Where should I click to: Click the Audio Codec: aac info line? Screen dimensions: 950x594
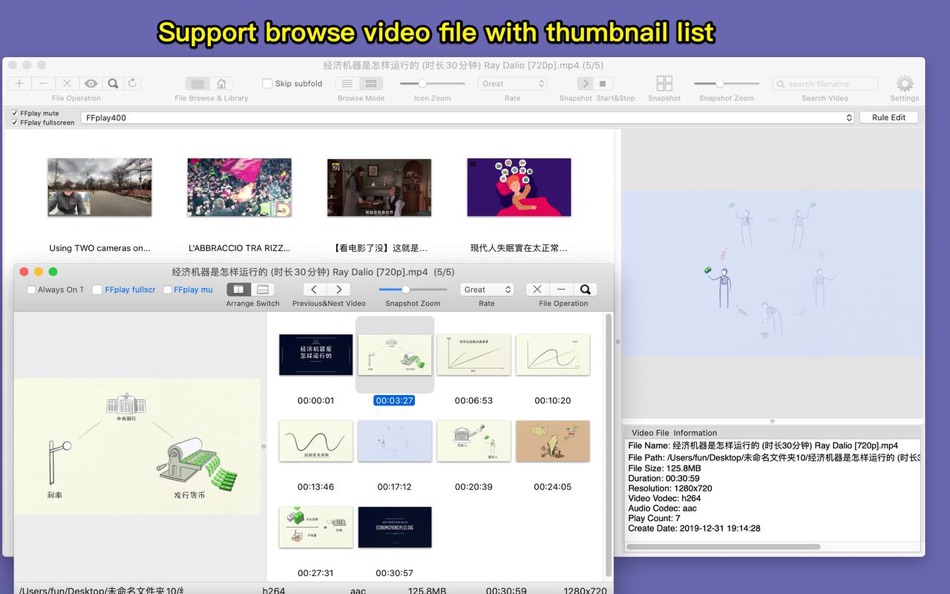coord(663,509)
